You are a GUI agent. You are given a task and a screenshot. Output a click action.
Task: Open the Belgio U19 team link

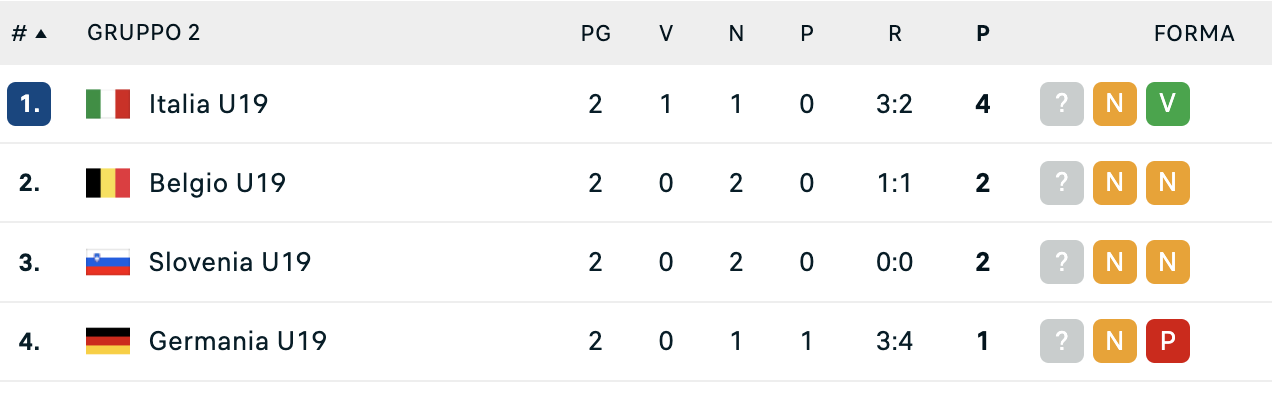click(x=218, y=183)
